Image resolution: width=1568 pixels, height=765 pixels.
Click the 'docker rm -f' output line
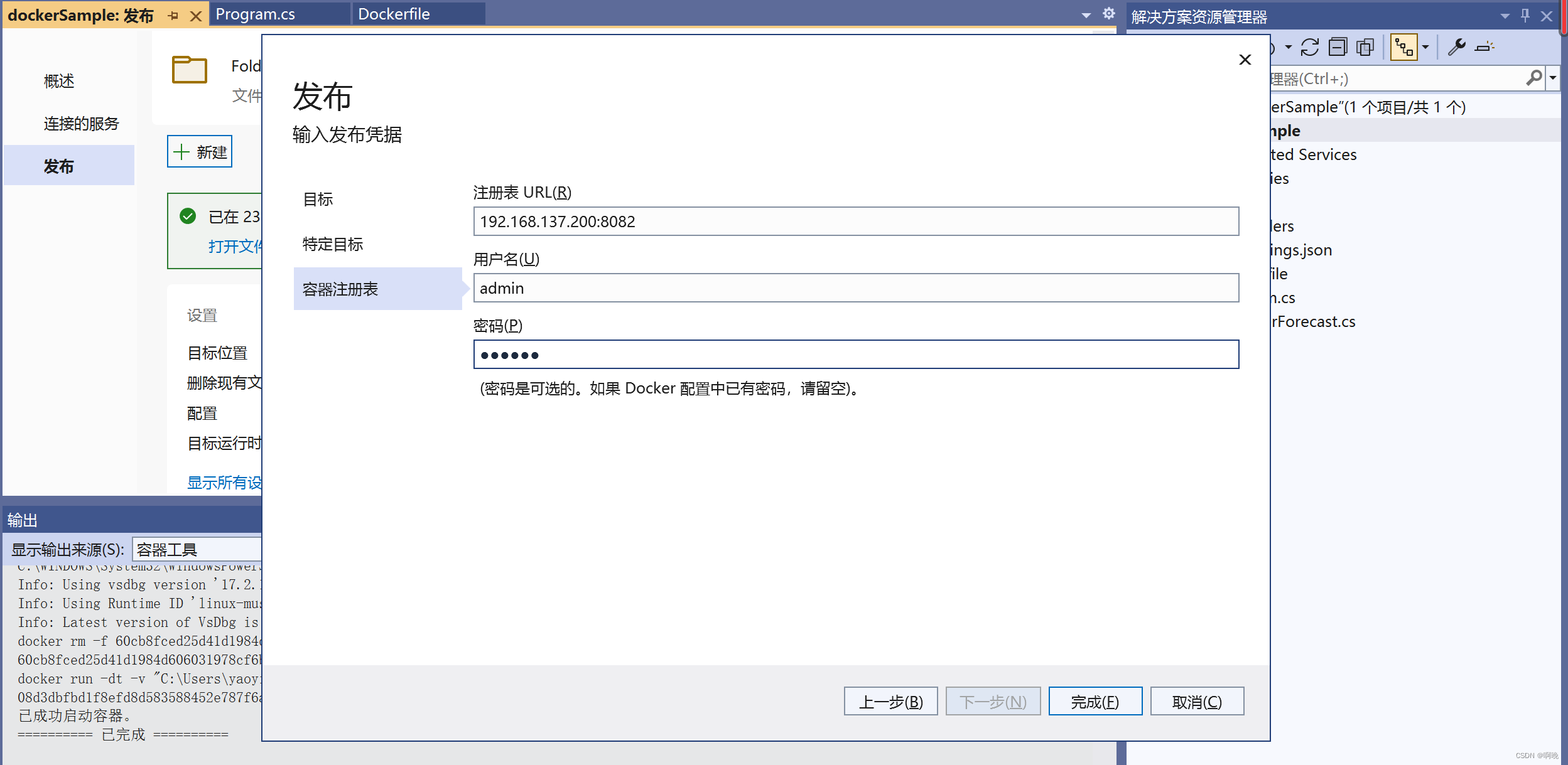point(139,641)
